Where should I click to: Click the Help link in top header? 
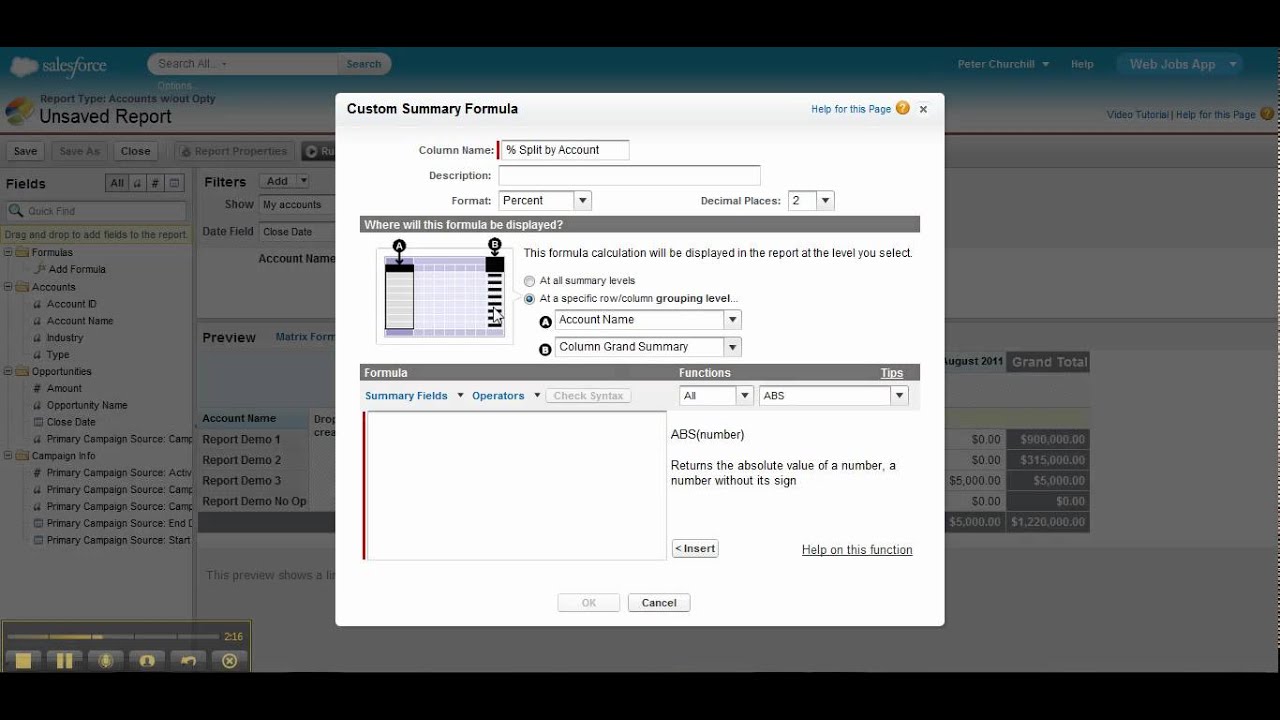point(1082,64)
